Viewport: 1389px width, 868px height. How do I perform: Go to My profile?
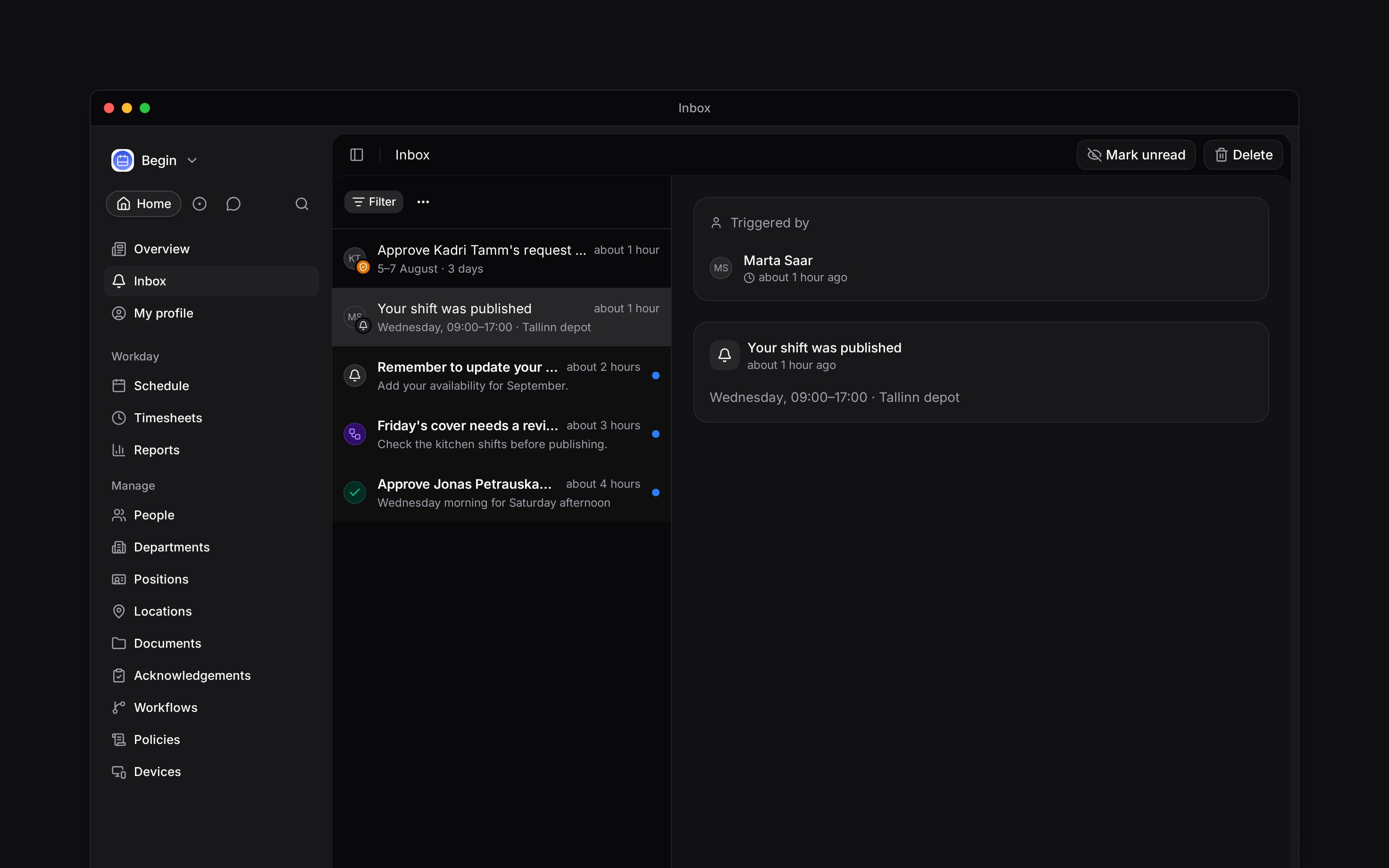point(210,313)
